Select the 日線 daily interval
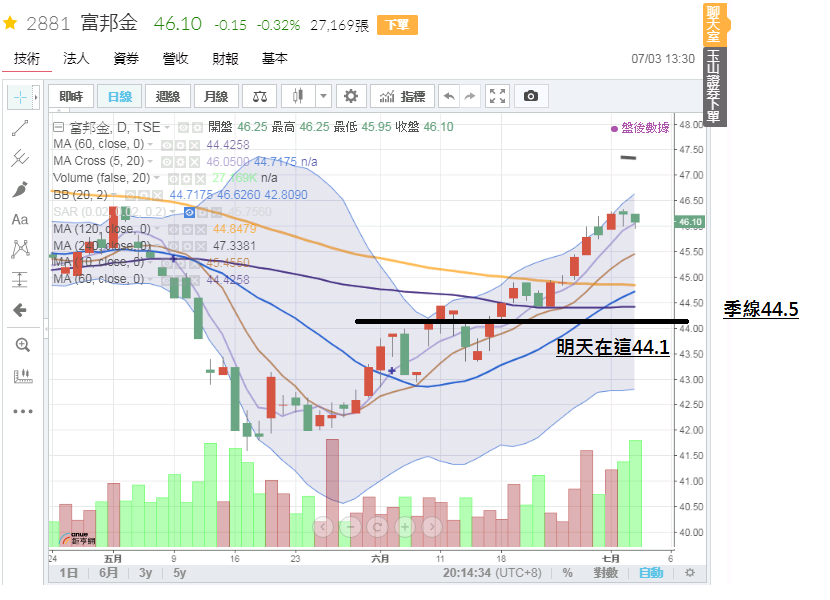This screenshot has width=830, height=600. [120, 96]
